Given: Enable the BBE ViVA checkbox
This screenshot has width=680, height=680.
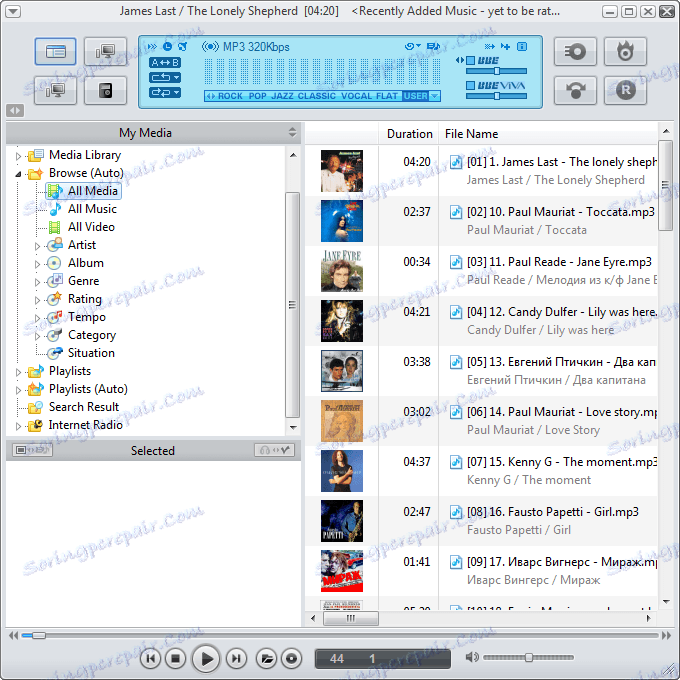Looking at the screenshot, I should 471,85.
